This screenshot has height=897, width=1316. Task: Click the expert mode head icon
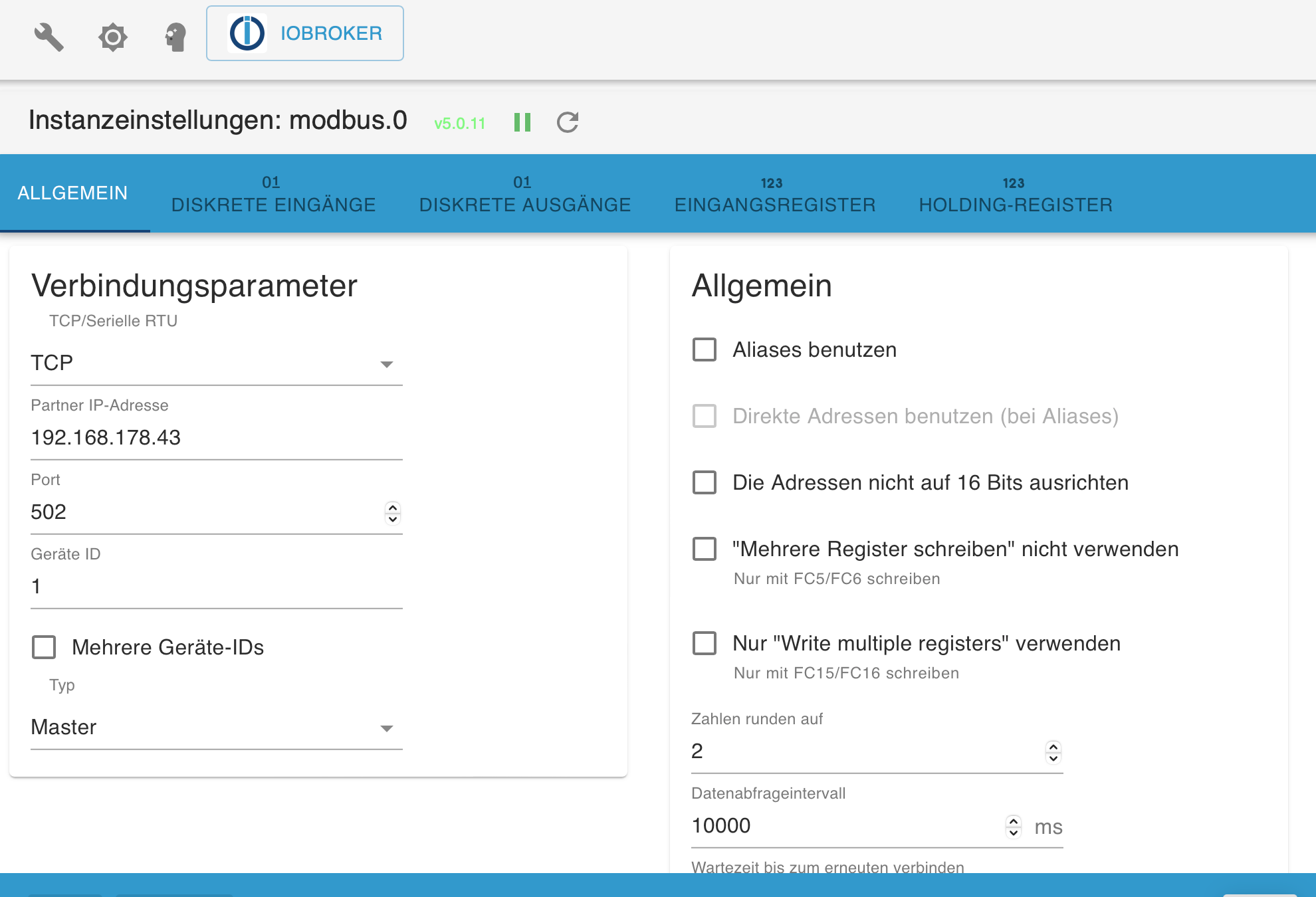[x=176, y=37]
